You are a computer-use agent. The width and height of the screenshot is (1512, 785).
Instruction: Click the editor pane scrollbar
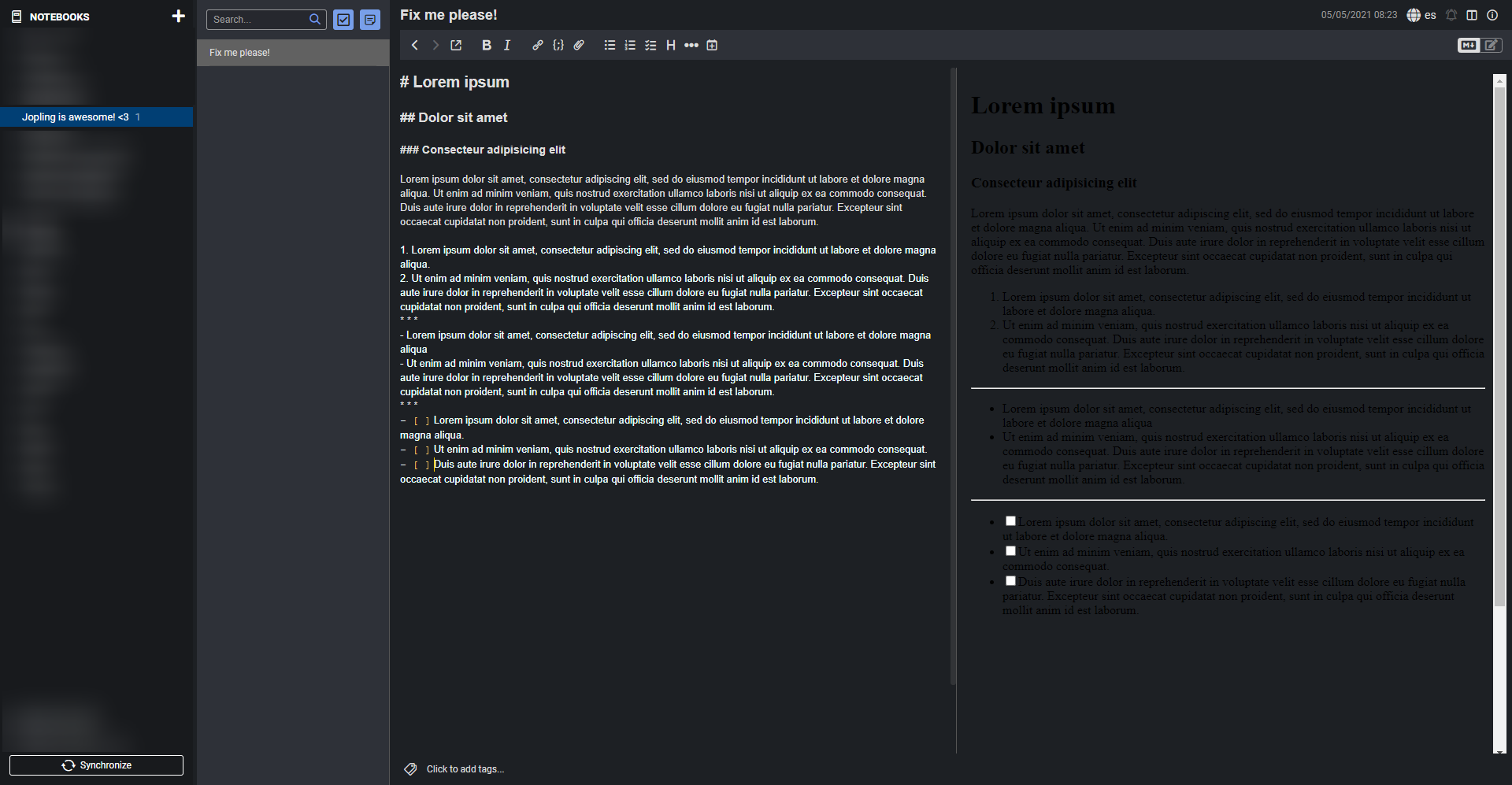click(953, 376)
